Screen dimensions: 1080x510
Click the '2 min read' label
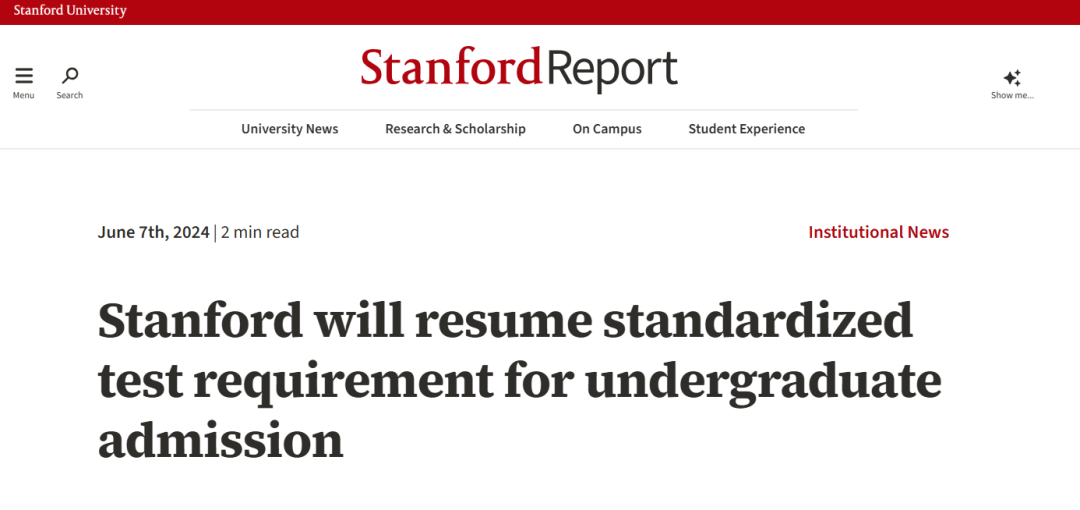click(260, 232)
